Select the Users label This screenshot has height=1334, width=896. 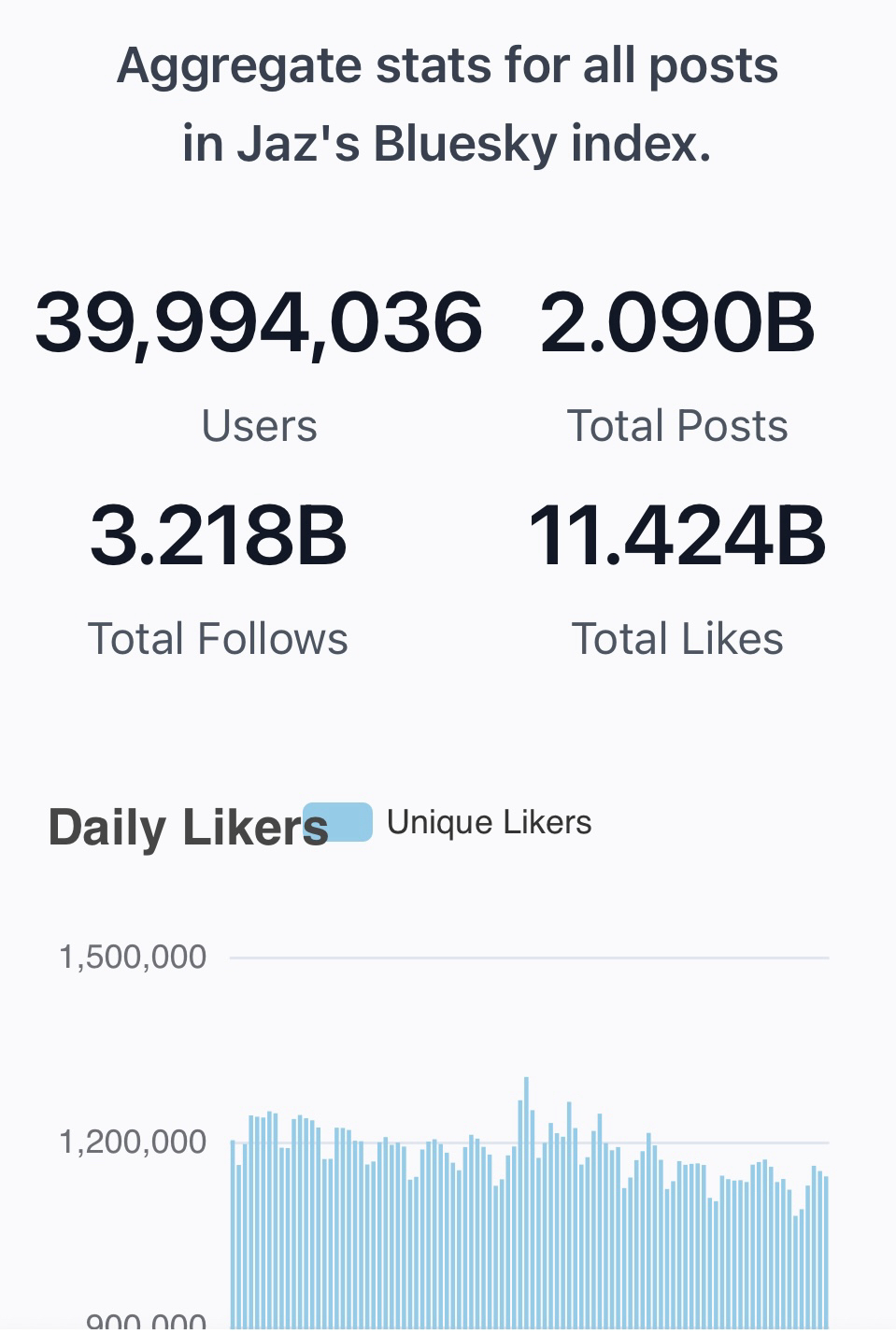259,426
